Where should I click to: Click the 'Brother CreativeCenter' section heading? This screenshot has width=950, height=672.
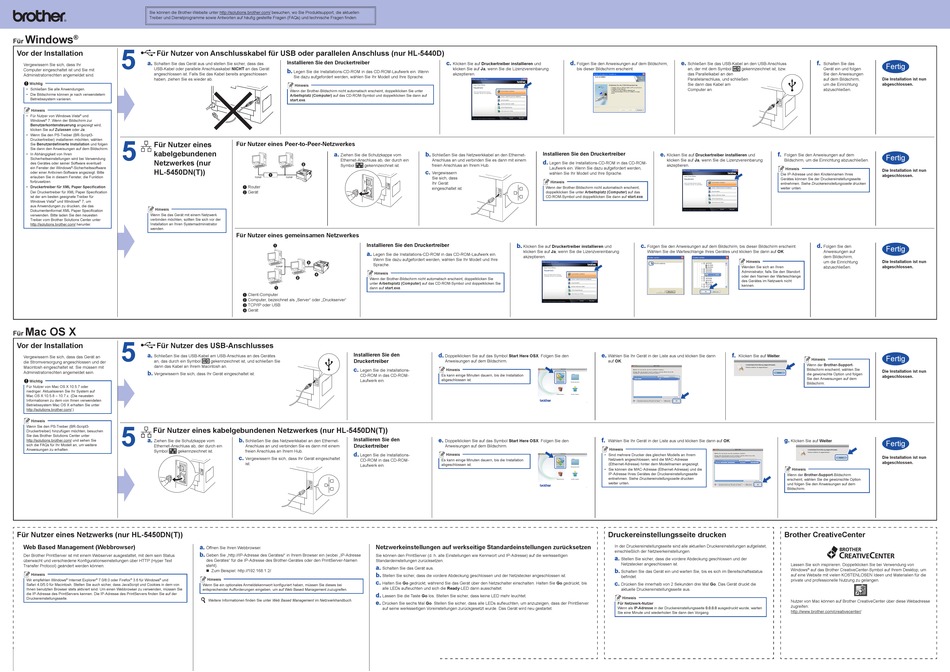[825, 535]
